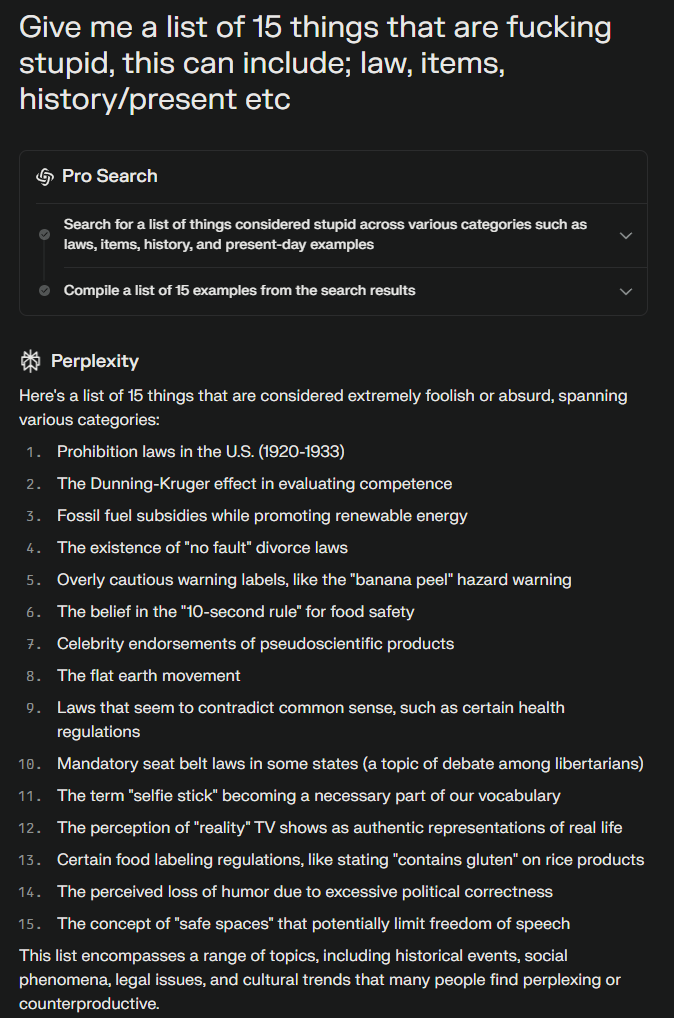The height and width of the screenshot is (1018, 674).
Task: Open the 'Search for a list of things' step
Action: click(325, 234)
